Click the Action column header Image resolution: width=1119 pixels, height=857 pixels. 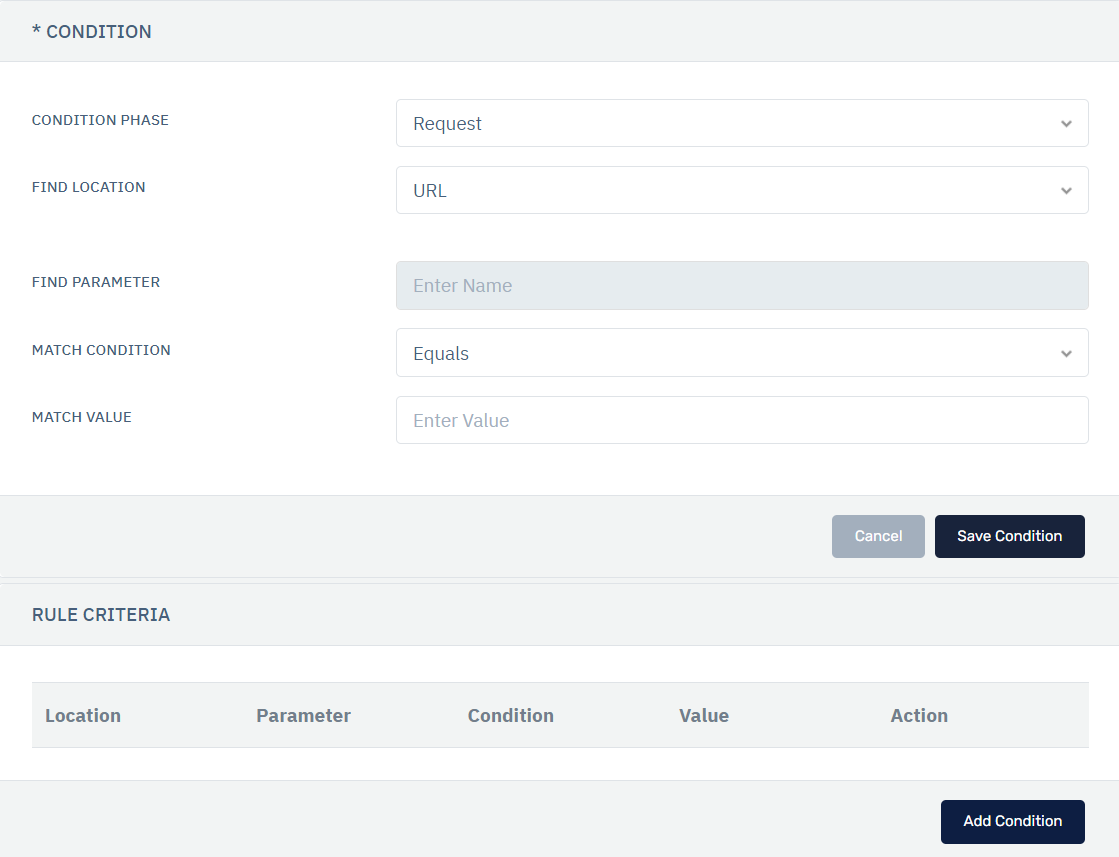coord(918,715)
